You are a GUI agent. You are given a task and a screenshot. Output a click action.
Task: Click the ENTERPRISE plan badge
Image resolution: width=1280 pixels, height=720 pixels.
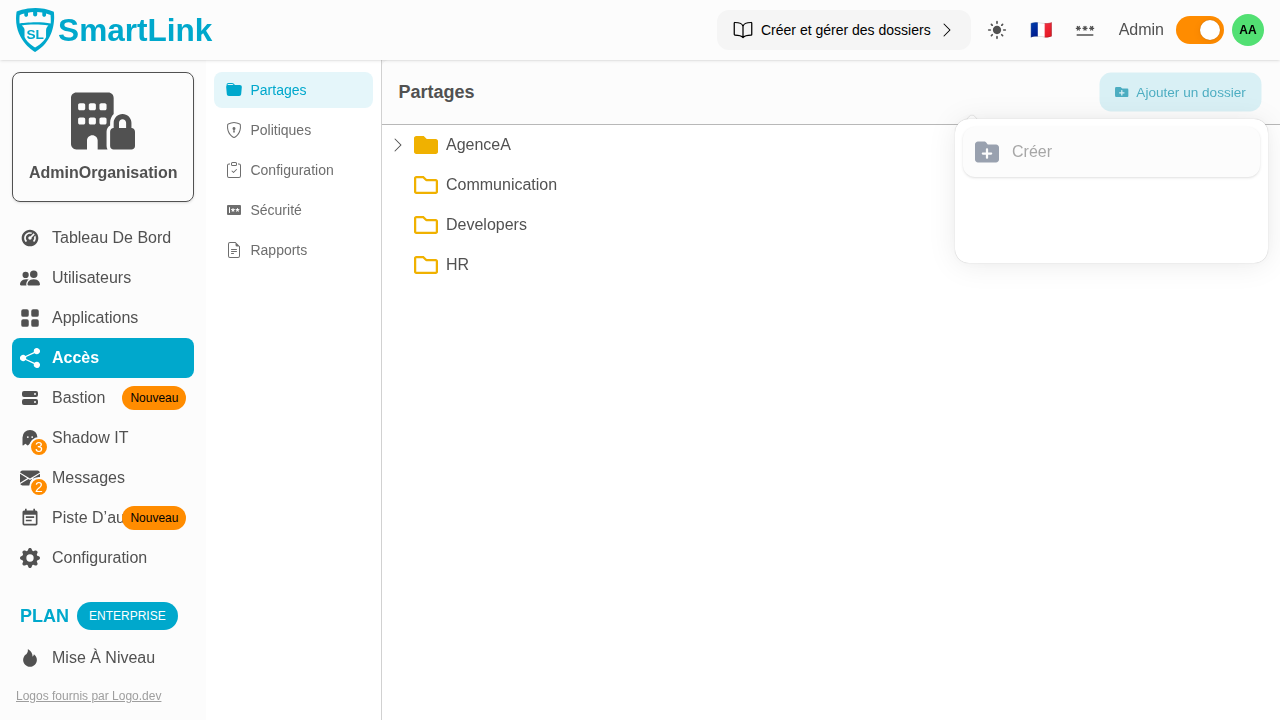[x=127, y=616]
